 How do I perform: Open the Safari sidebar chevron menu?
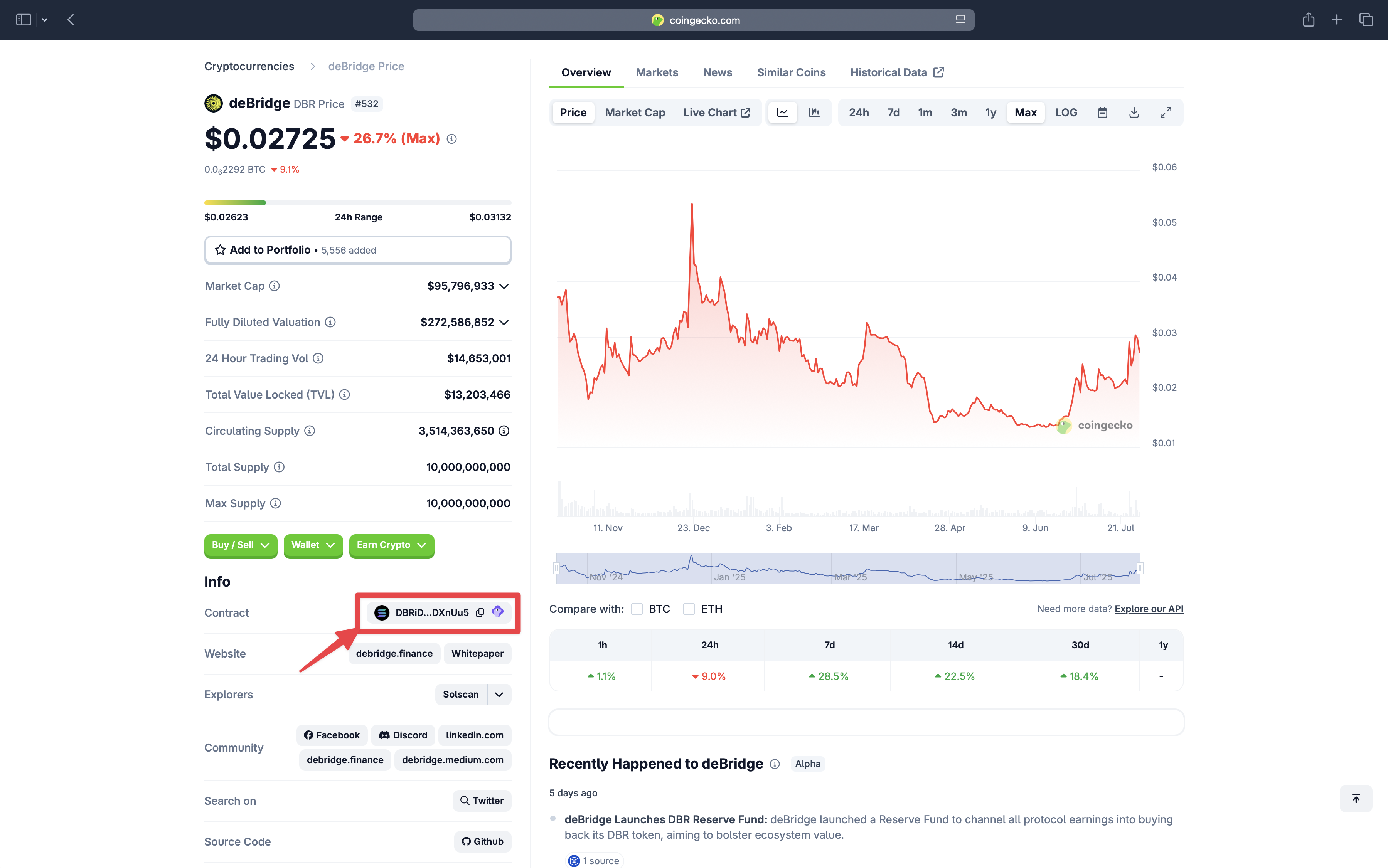pos(45,20)
